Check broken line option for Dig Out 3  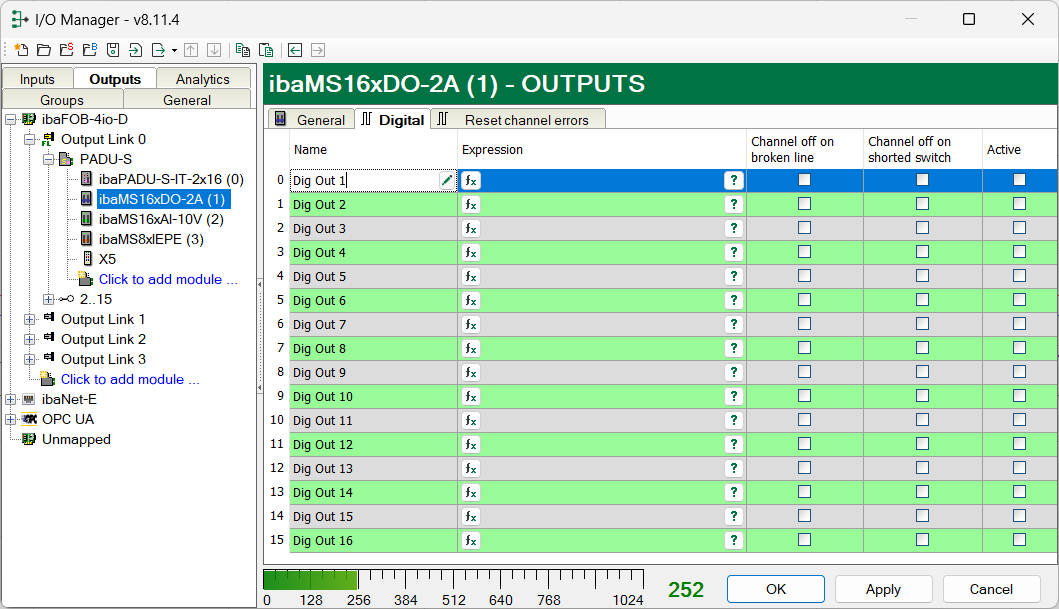804,228
